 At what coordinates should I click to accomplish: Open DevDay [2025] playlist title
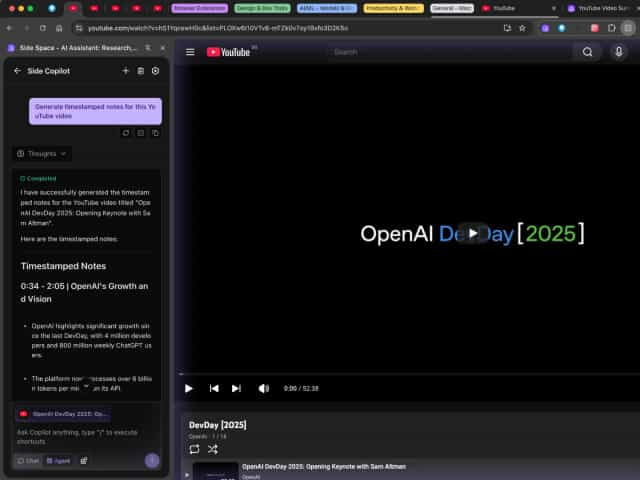(x=218, y=425)
